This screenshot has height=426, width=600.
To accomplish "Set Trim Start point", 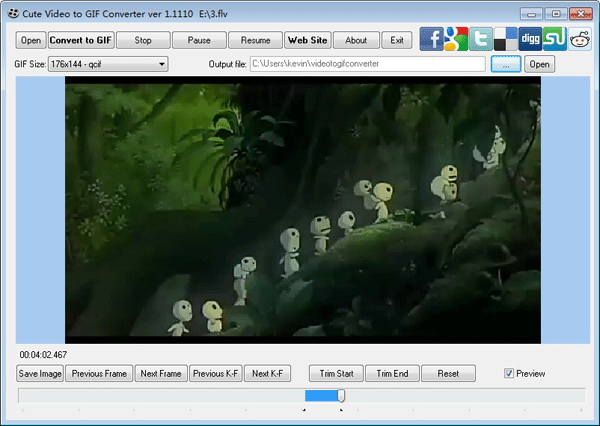I will click(336, 374).
